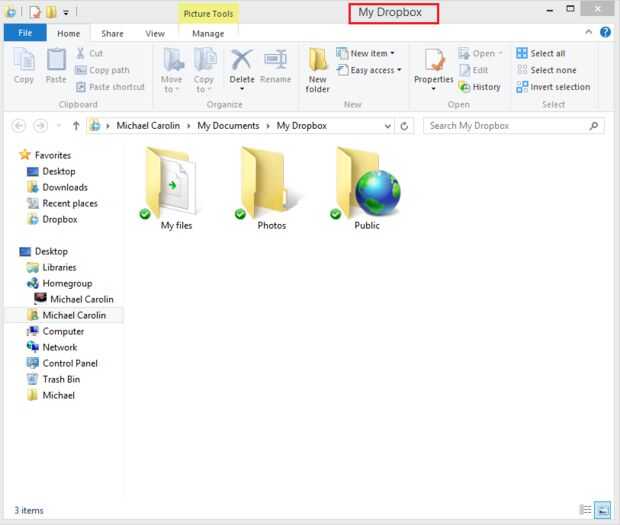The width and height of the screenshot is (620, 525).
Task: Open Control Panel in navigation pane
Action: 62,363
